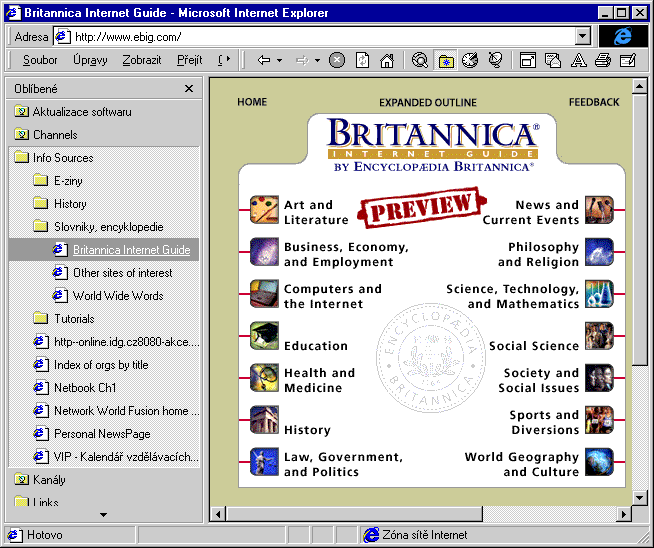The image size is (654, 548).
Task: Open the Zobrazit menu
Action: [x=142, y=60]
